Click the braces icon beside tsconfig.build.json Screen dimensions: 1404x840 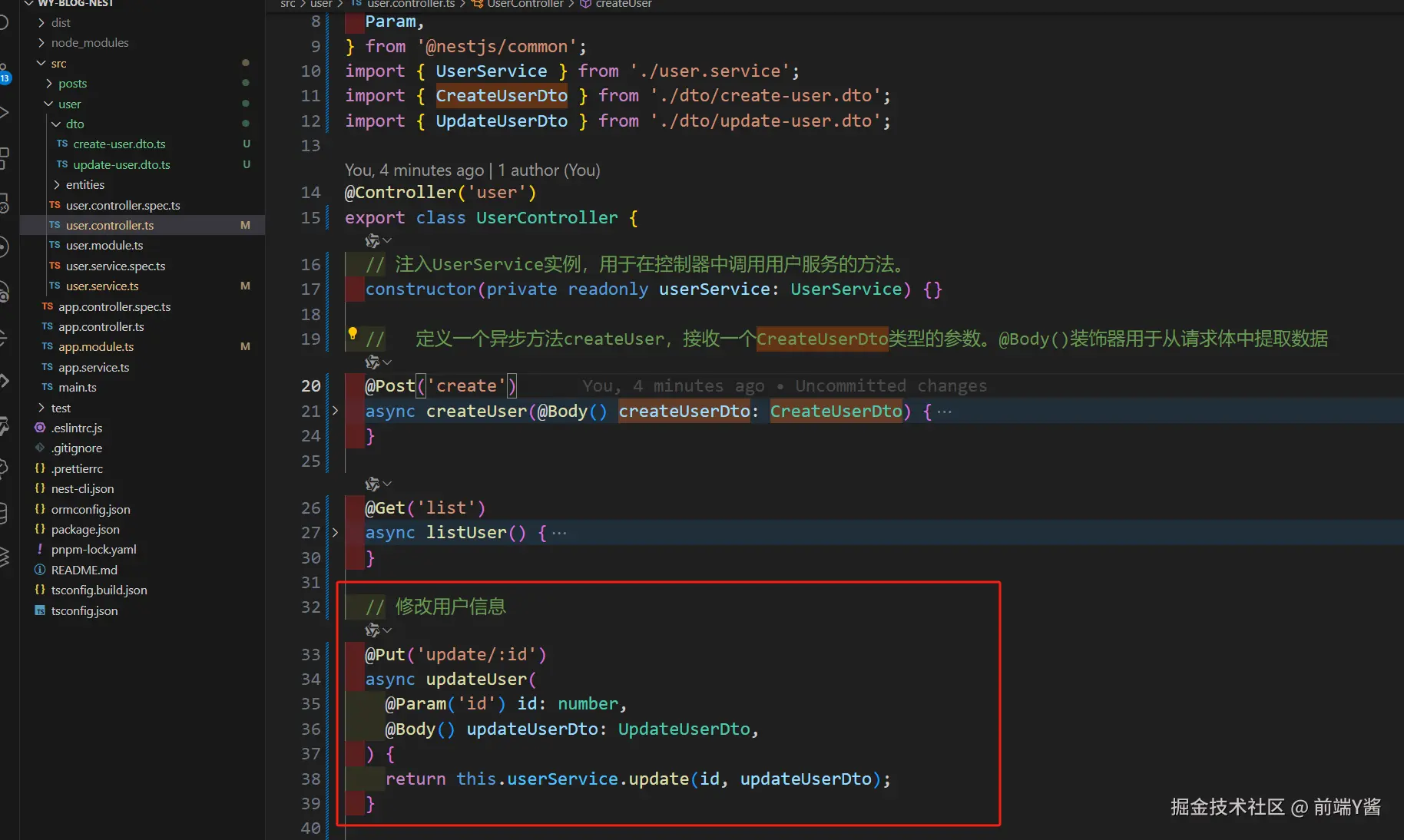click(x=40, y=590)
